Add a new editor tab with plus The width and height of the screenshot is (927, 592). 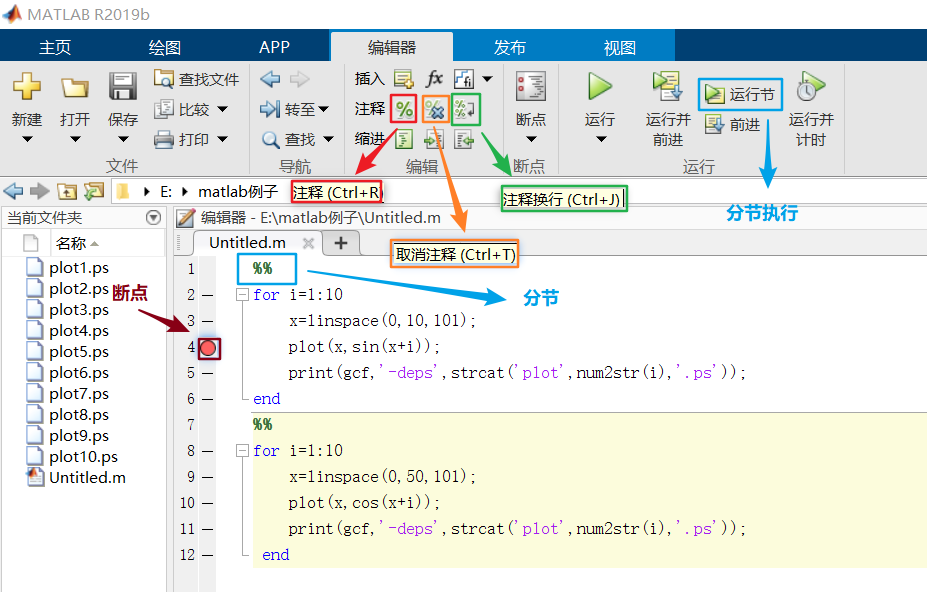[341, 243]
